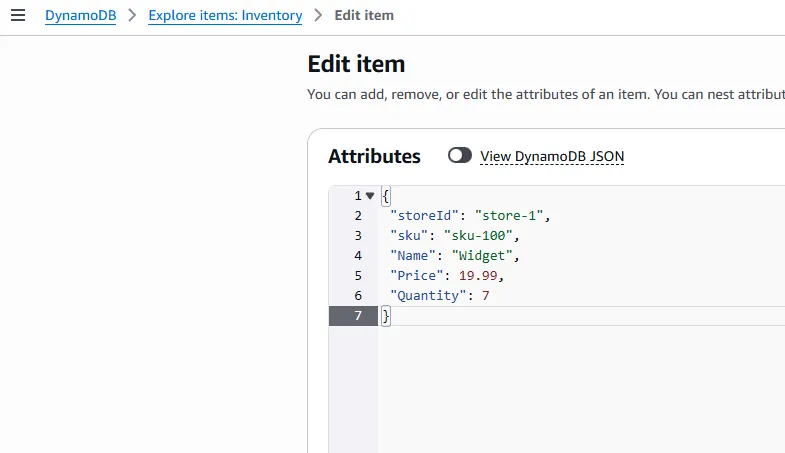The image size is (785, 453).
Task: Click the View DynamoDB JSON label
Action: [x=552, y=156]
